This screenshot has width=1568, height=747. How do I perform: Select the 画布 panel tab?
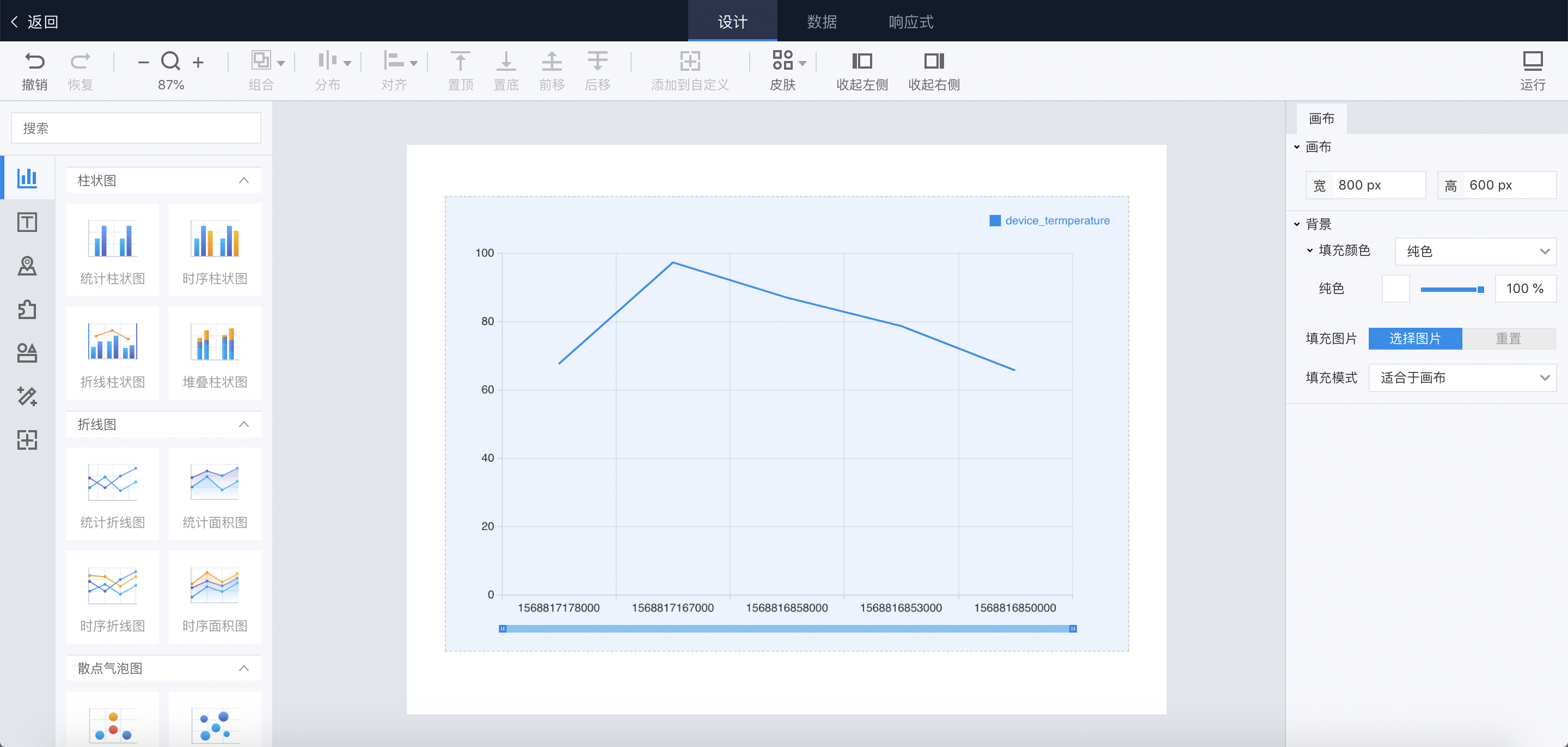1321,119
